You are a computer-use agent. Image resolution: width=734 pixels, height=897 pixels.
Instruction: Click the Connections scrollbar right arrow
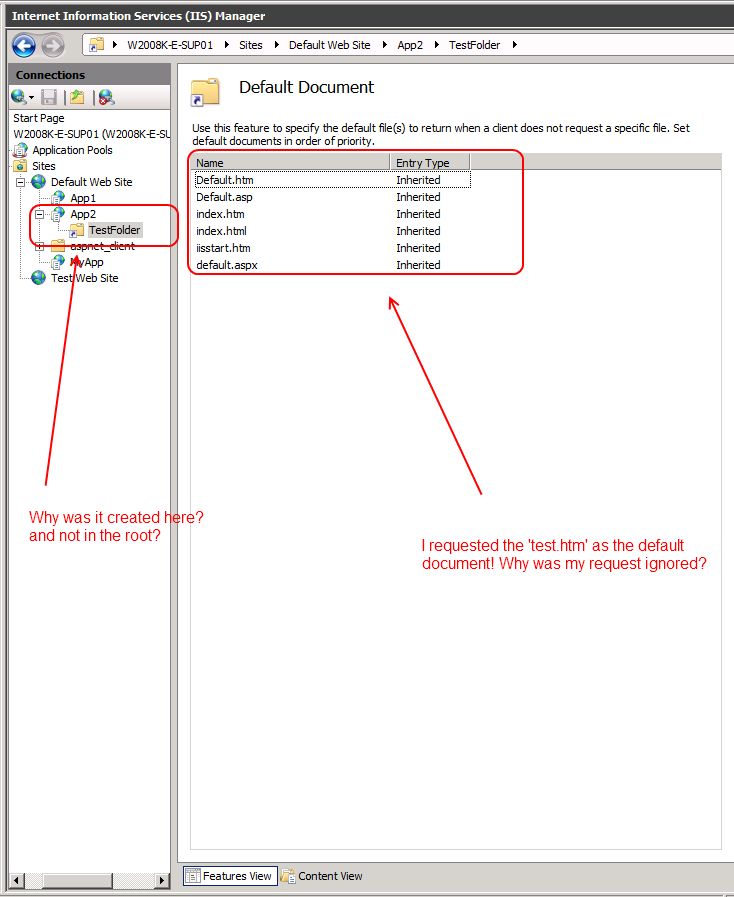coord(162,880)
